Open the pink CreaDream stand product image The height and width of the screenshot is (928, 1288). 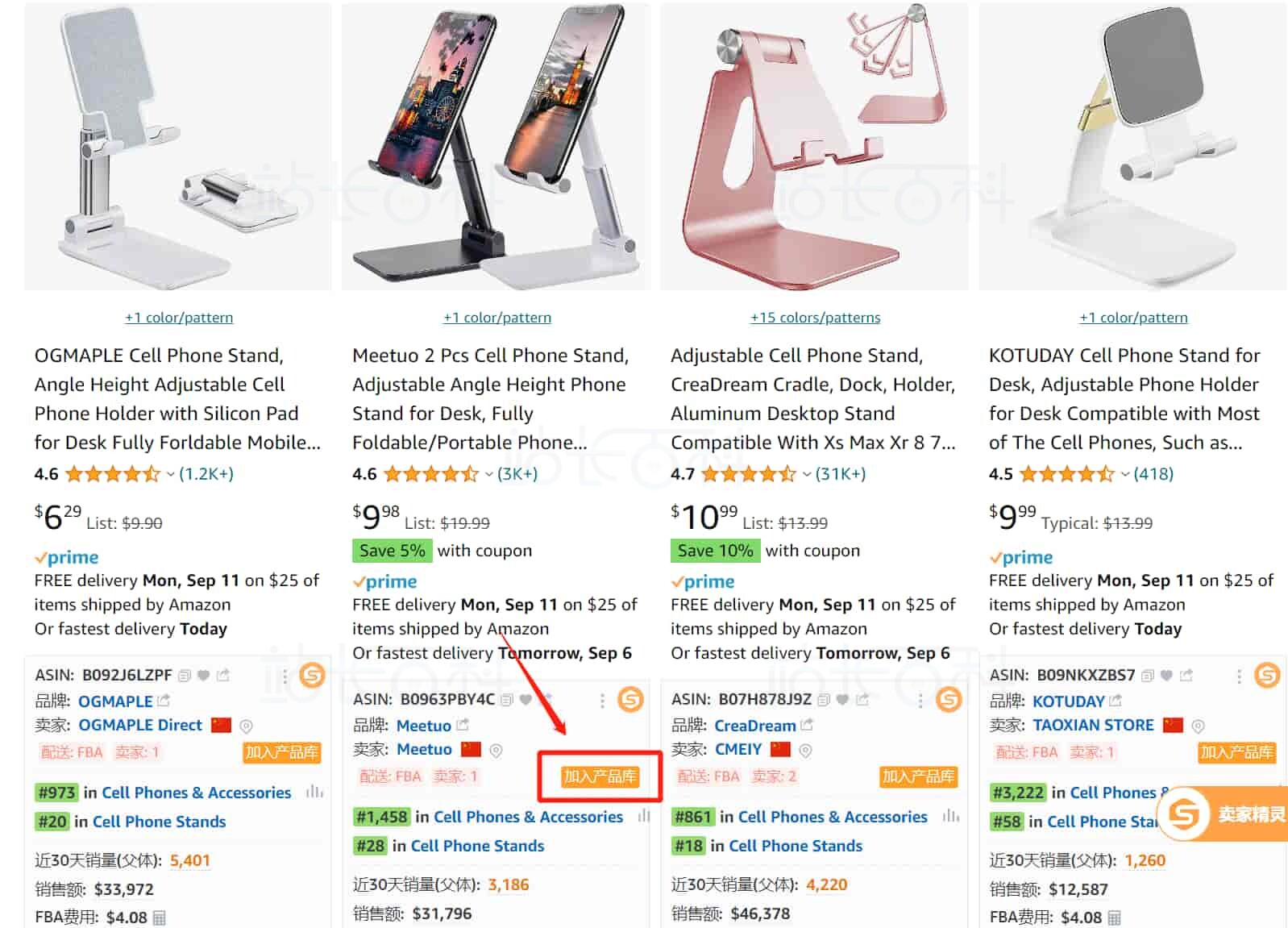pyautogui.click(x=813, y=147)
